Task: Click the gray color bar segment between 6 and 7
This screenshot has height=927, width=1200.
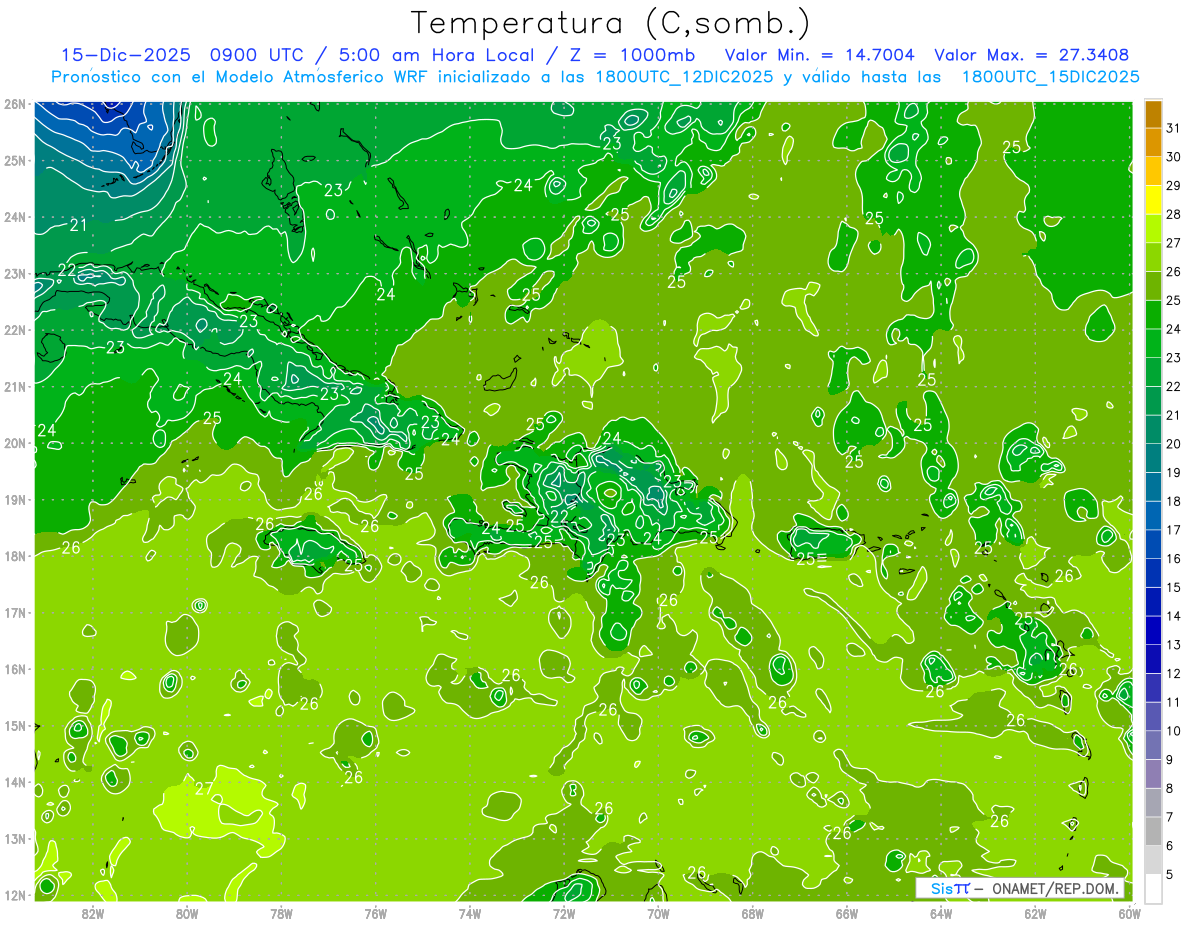Action: 1153,831
